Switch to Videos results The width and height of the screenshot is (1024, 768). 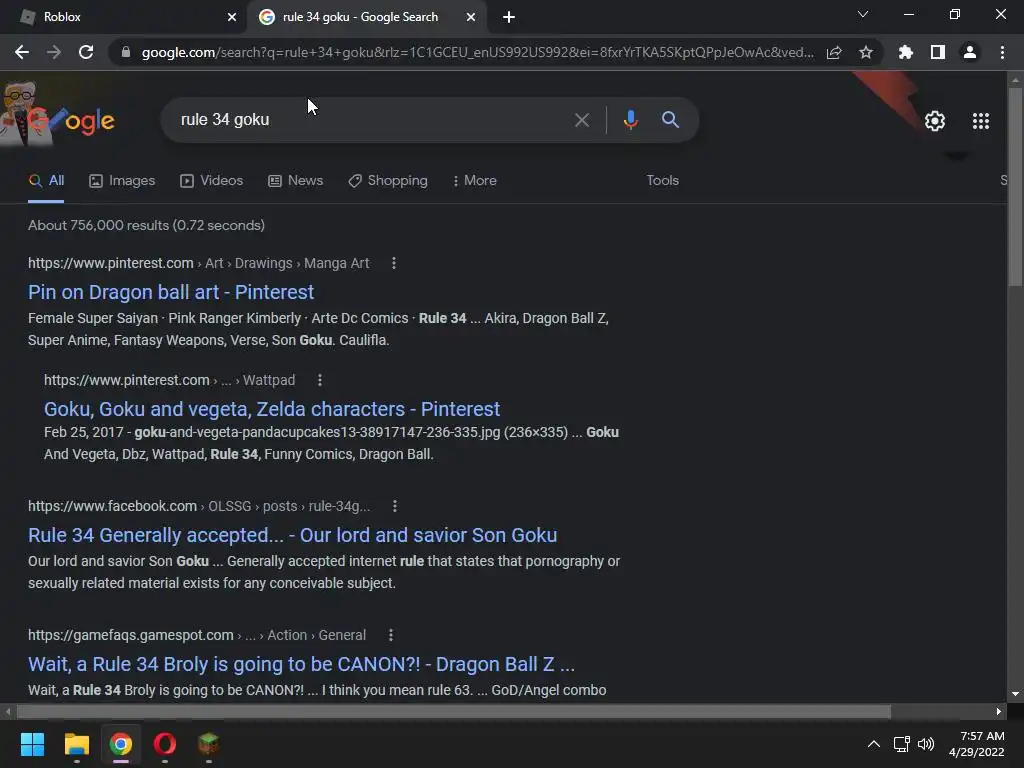[x=212, y=181]
